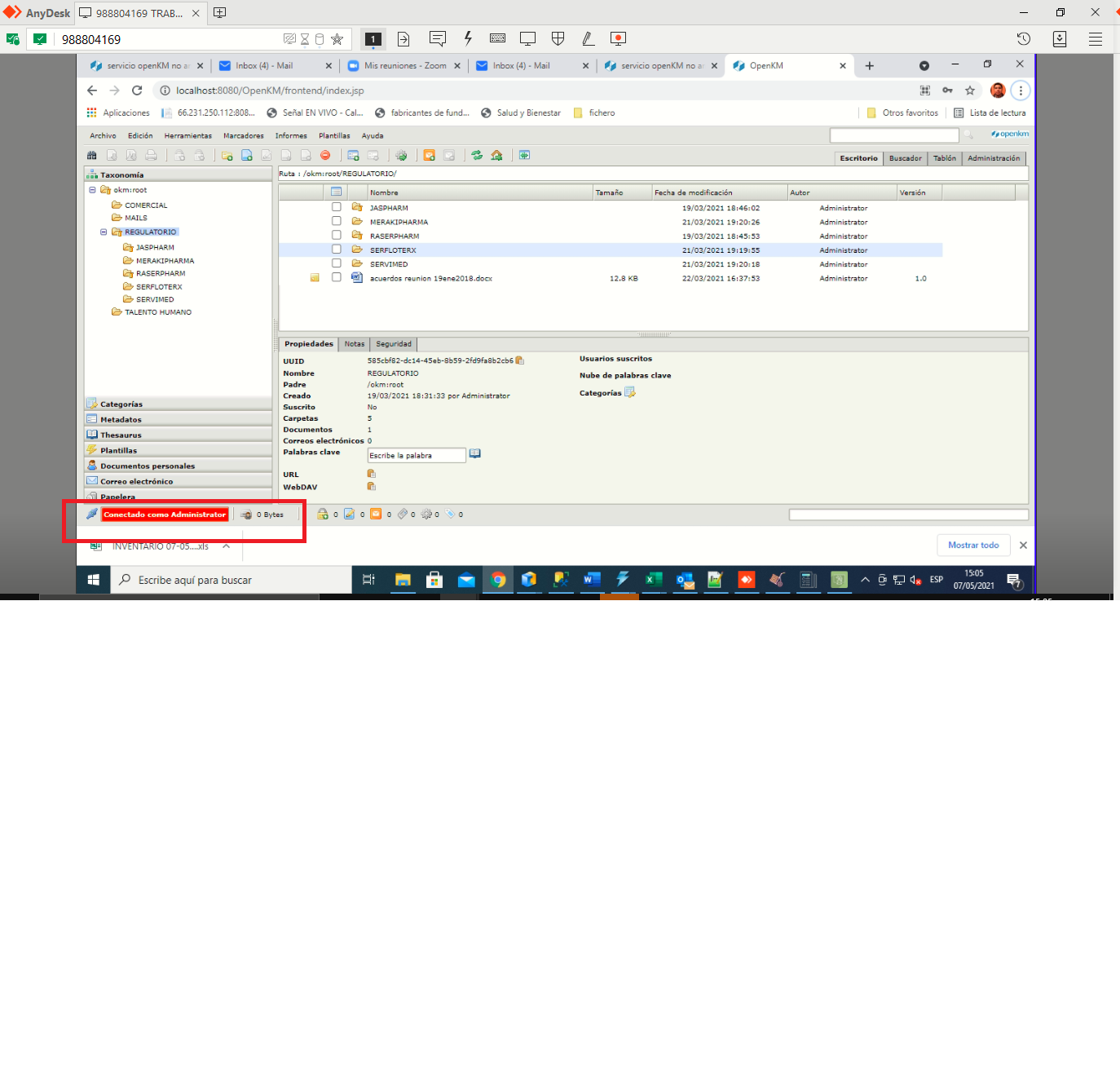Click the Escribe la palabra keyword field
This screenshot has height=1074, width=1120.
(416, 456)
